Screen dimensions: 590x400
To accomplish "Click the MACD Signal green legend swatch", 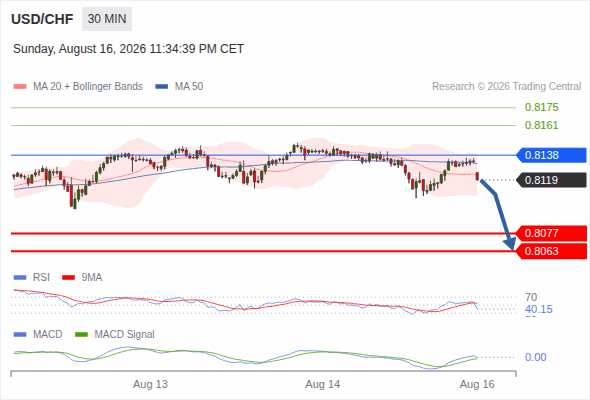I will pyautogui.click(x=81, y=335).
